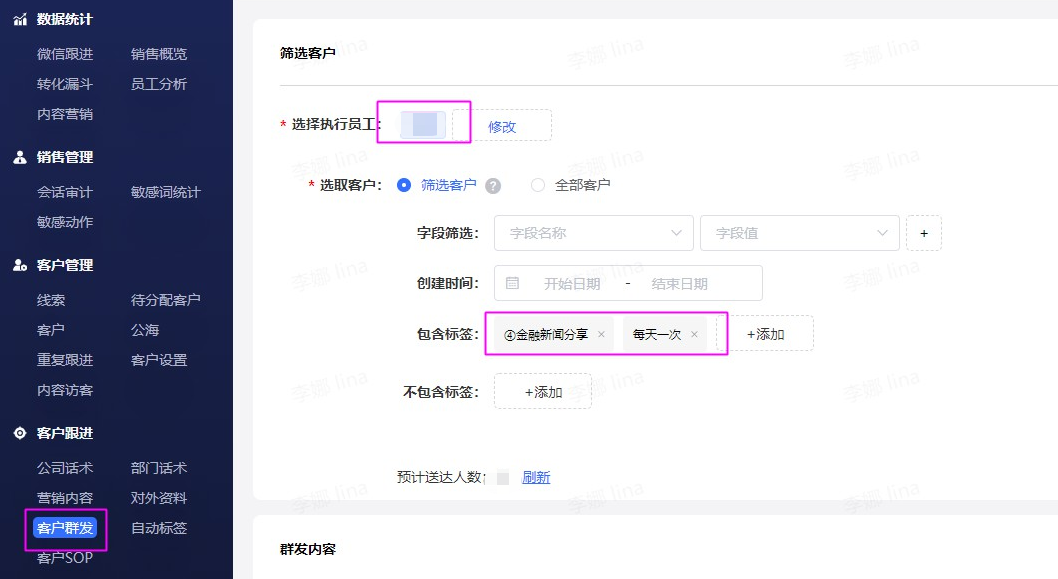Select the 全部客户 radio option

pos(538,185)
